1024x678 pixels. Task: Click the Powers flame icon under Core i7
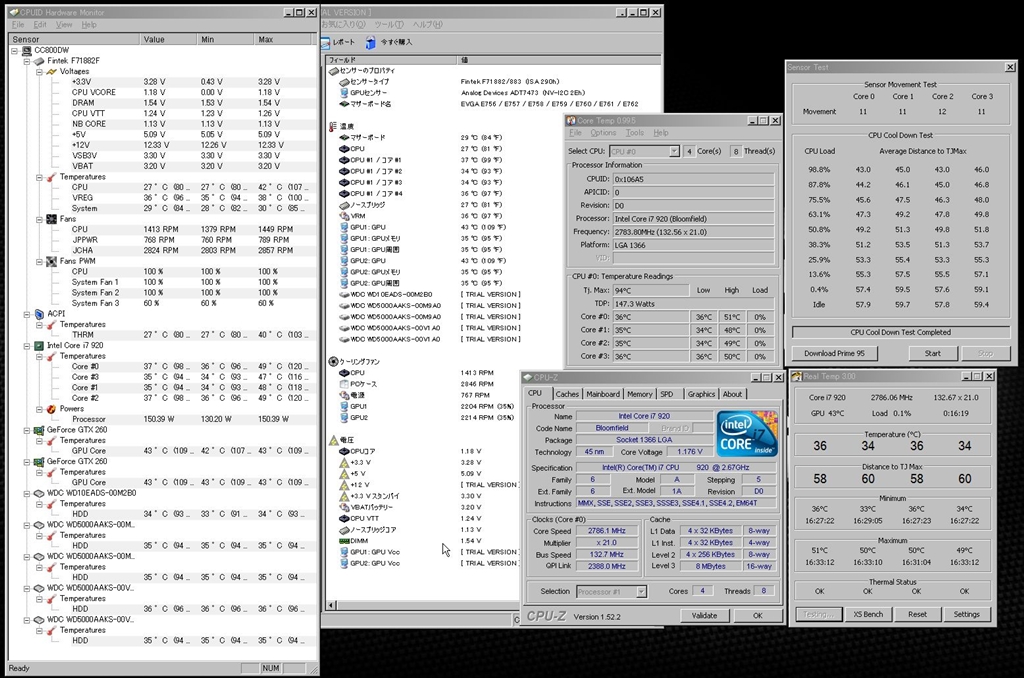pyautogui.click(x=50, y=408)
